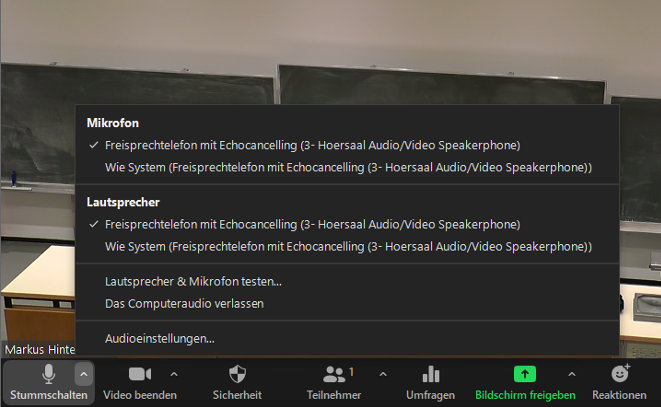
Task: Collapse the audio options arrow beside Stummschalten
Action: 83,374
